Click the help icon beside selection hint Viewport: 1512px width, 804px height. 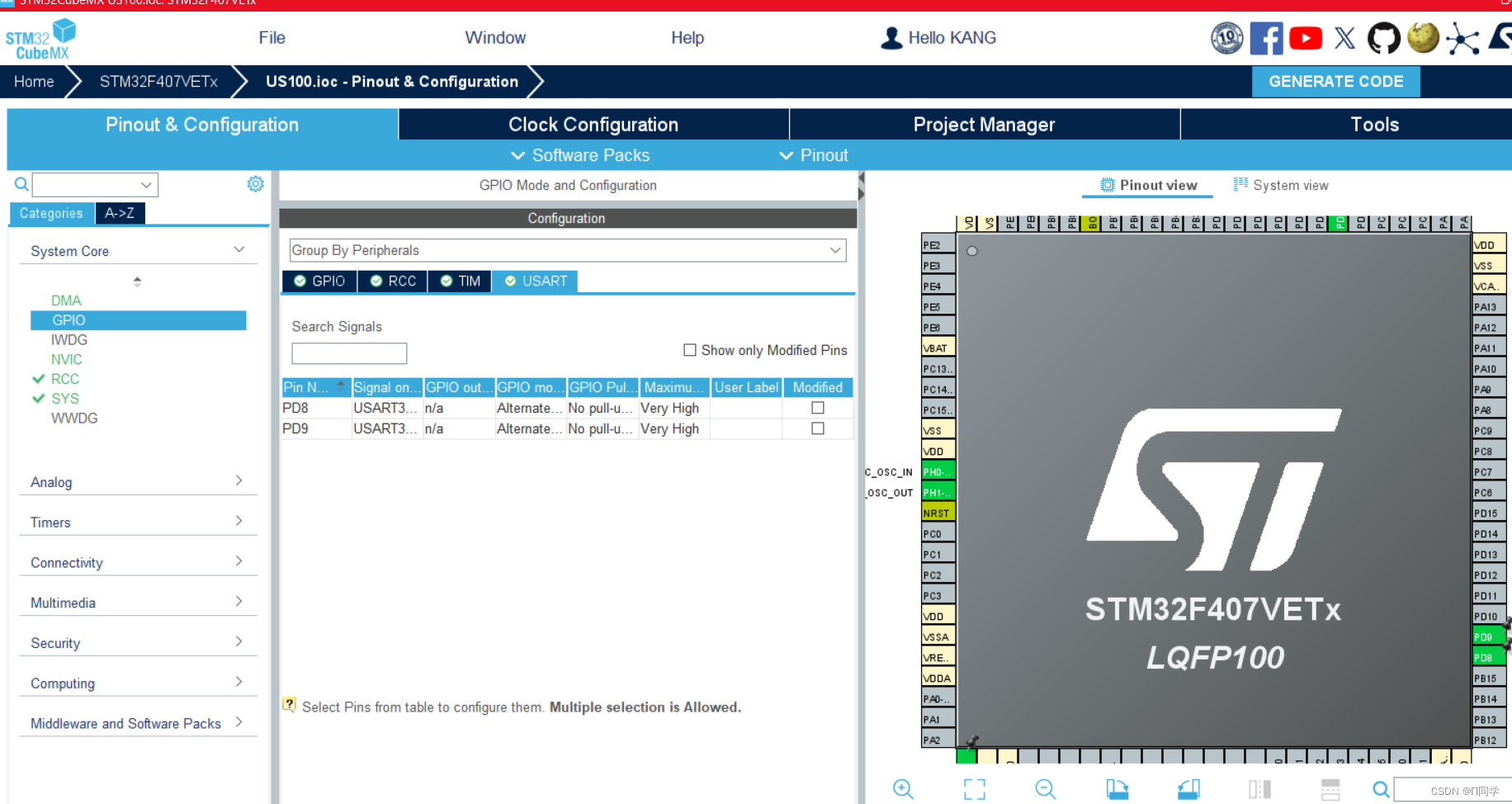tap(289, 705)
